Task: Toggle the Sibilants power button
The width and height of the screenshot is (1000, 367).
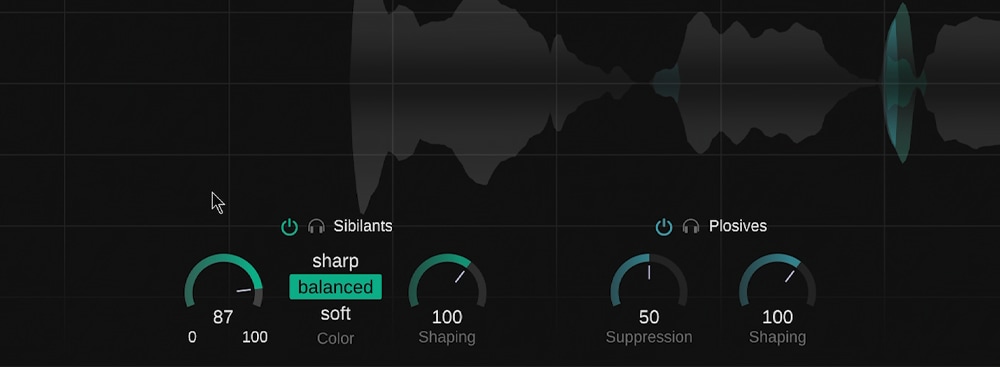Action: pos(290,227)
